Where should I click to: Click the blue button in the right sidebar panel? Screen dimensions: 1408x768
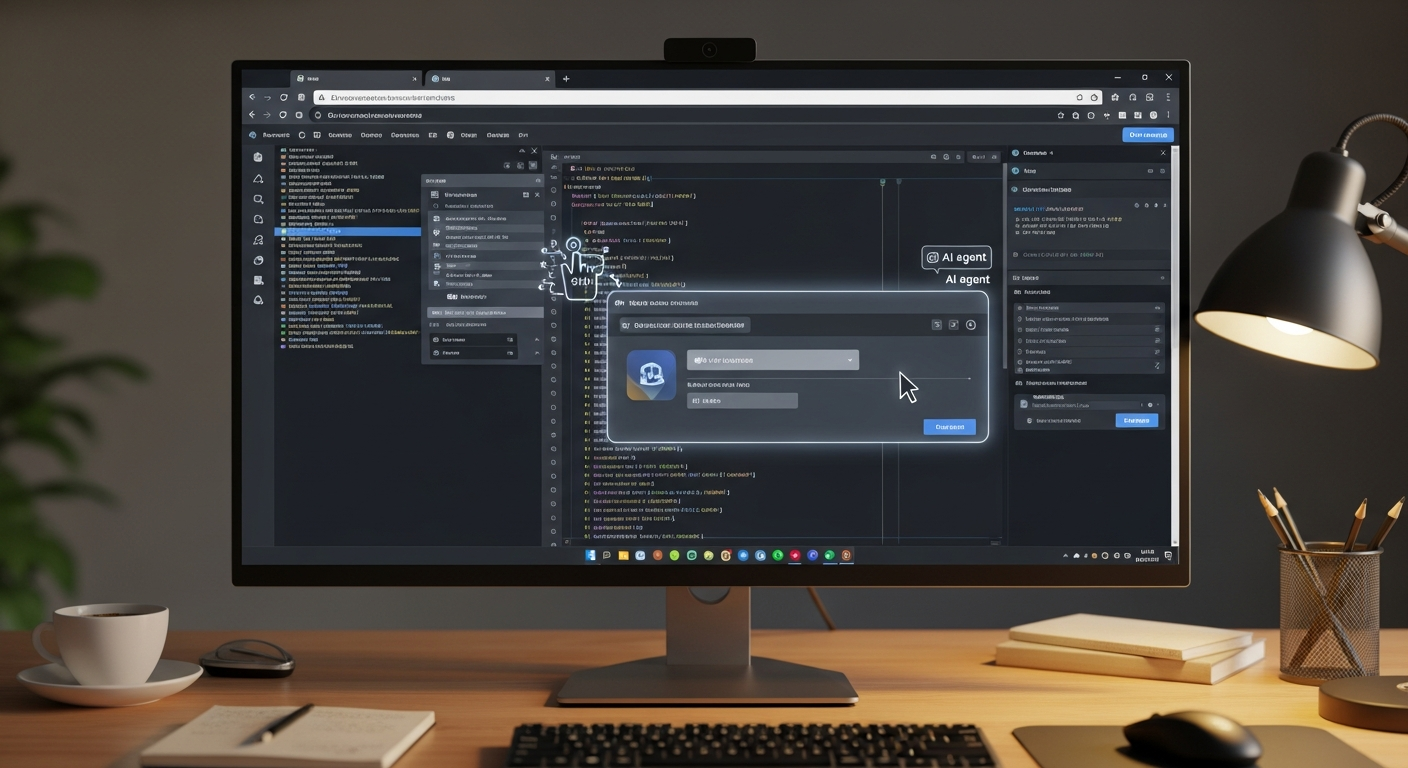[1136, 420]
